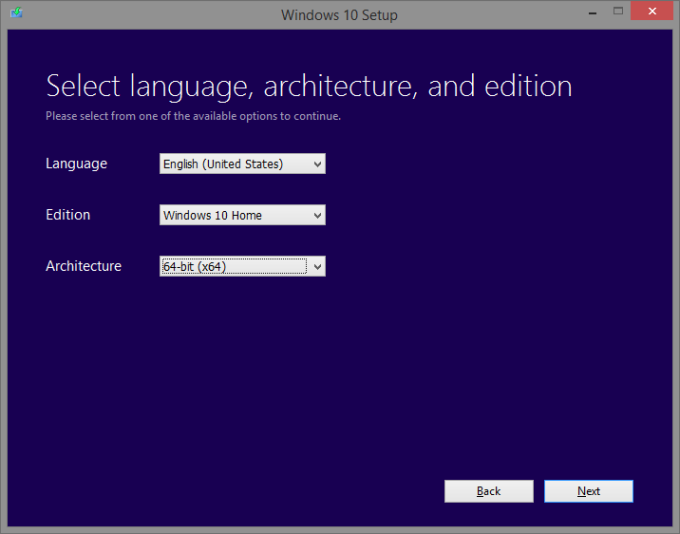Open the Language combo box showing English (United States)
Viewport: 680px width, 534px height.
(x=234, y=164)
